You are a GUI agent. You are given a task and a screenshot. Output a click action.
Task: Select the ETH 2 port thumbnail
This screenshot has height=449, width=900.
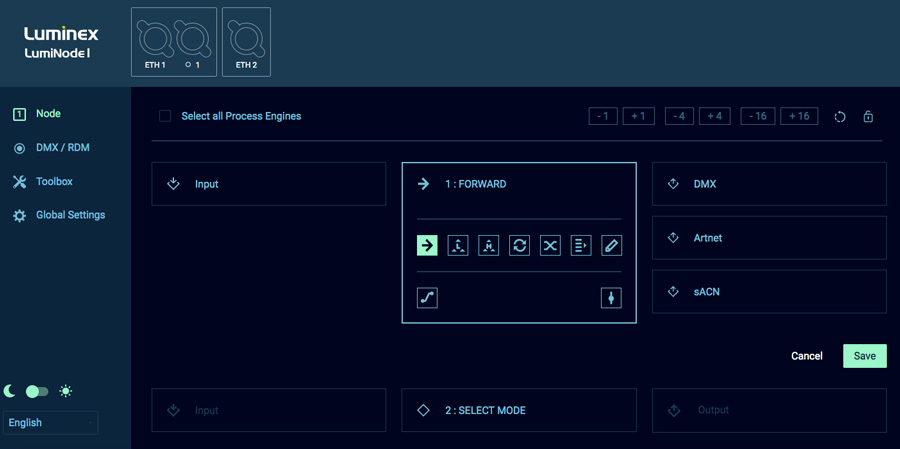pos(246,42)
